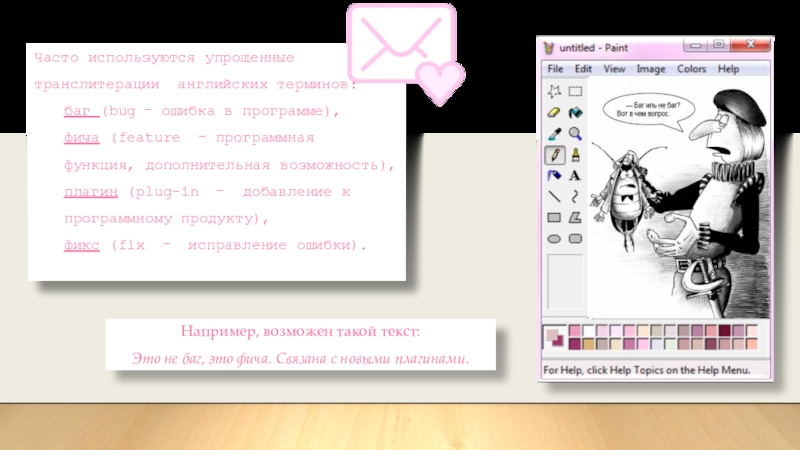Select the Airbrush spray can
This screenshot has width=800, height=450.
coord(554,176)
